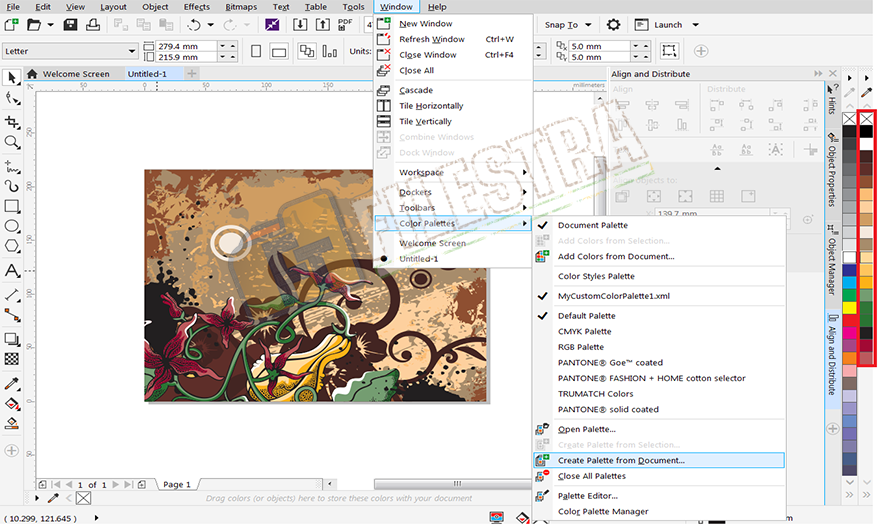Viewport: 880px width, 531px height.
Task: Set page to portrait orientation
Action: tap(256, 51)
